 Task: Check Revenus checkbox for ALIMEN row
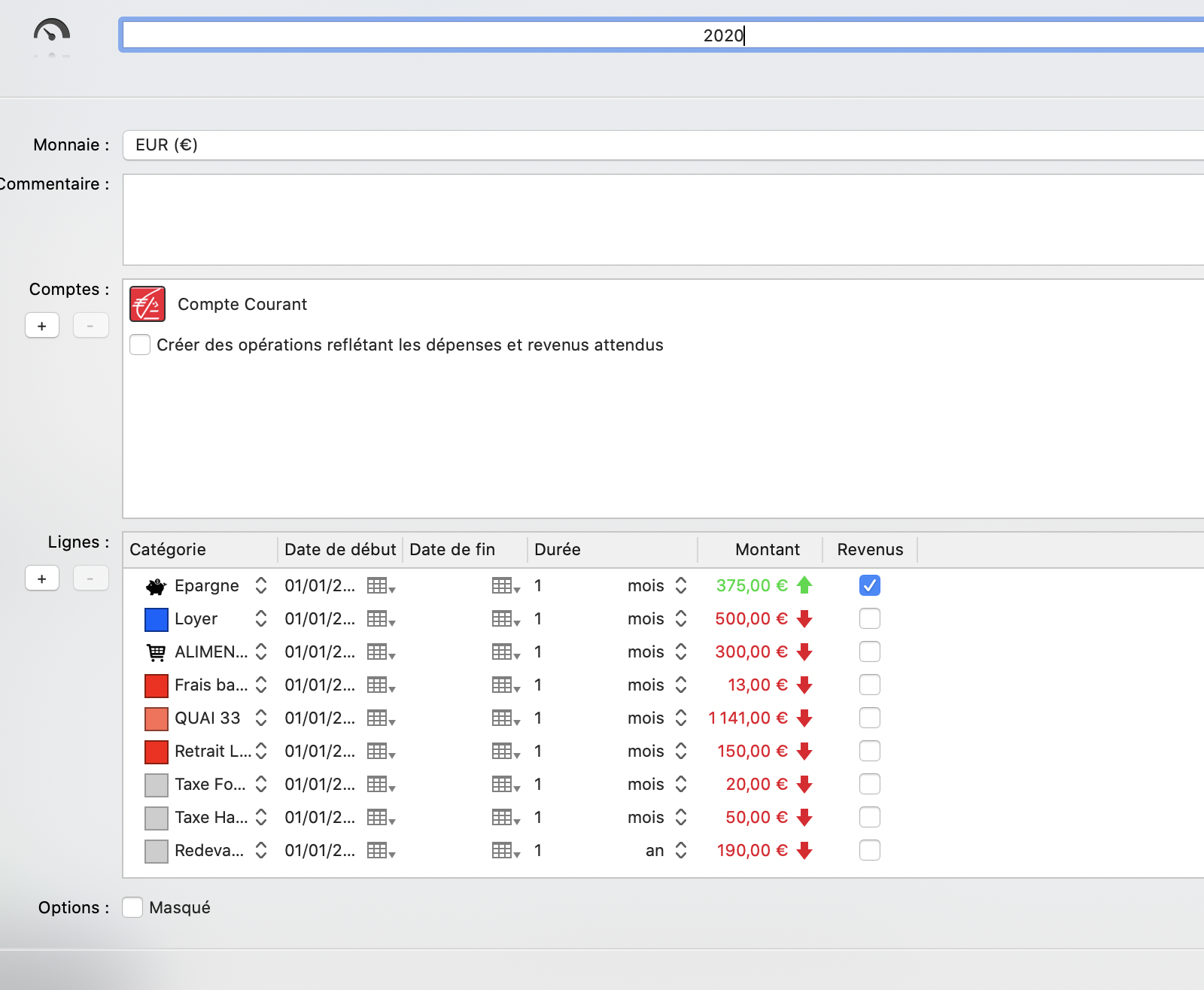point(870,651)
